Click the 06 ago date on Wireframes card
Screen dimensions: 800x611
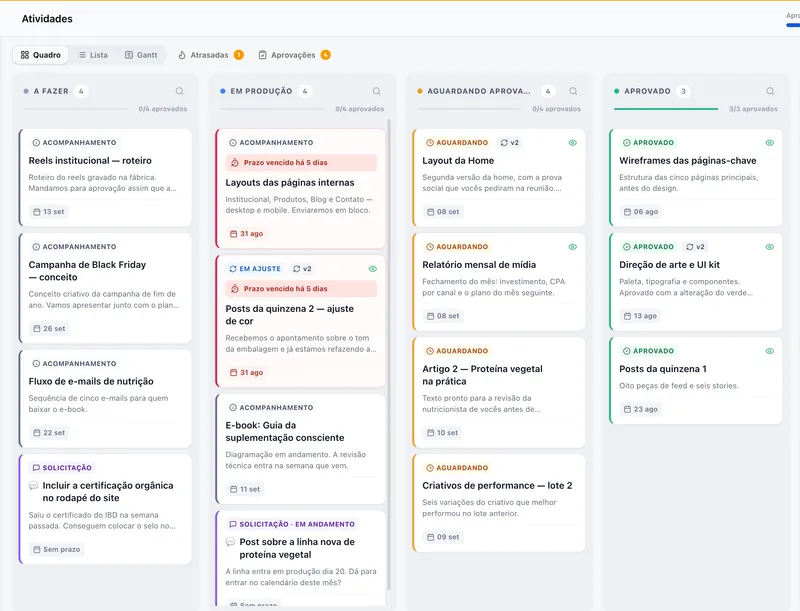coord(641,212)
